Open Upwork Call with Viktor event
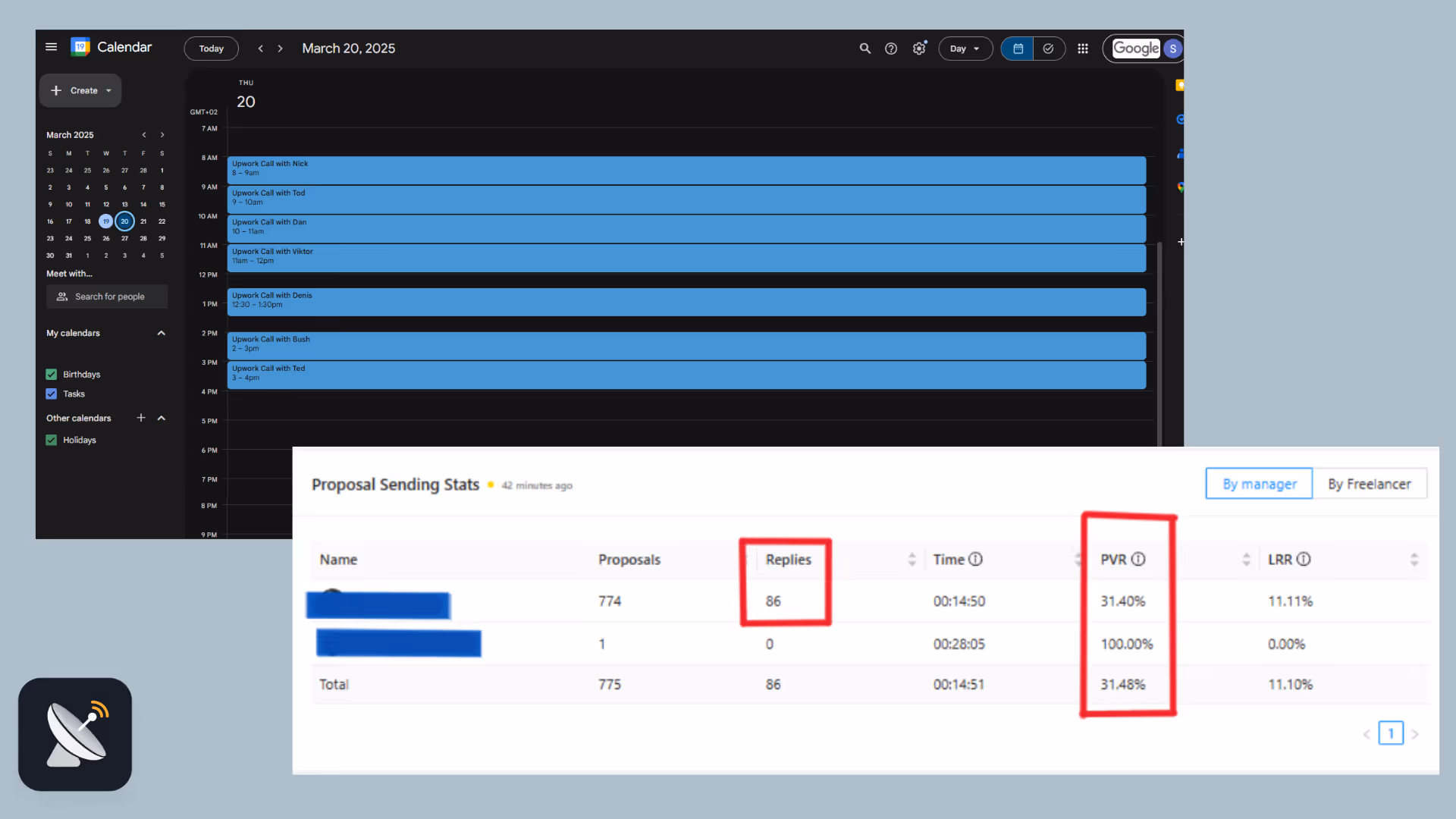 (686, 258)
